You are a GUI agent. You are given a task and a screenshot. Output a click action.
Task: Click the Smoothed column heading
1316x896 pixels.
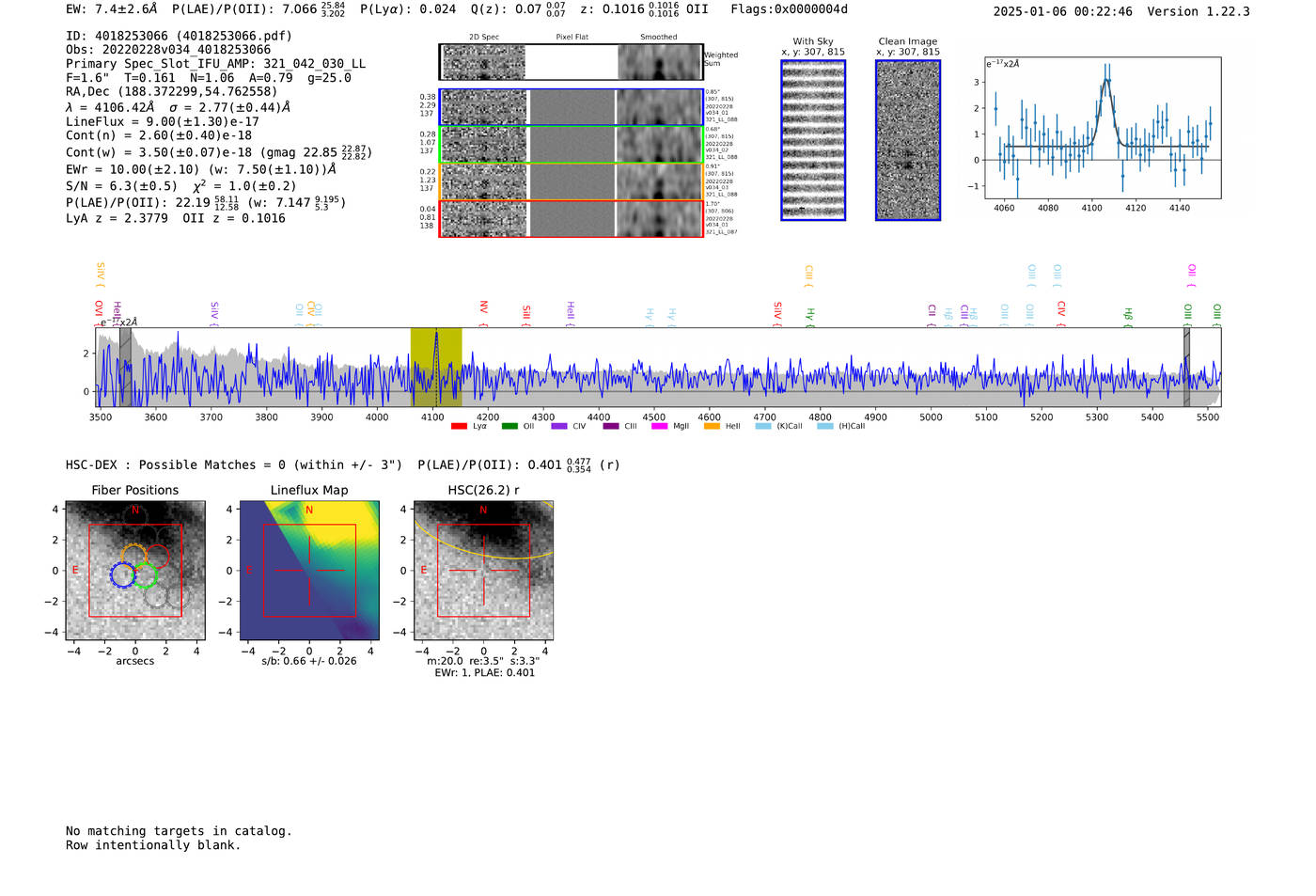pos(659,38)
